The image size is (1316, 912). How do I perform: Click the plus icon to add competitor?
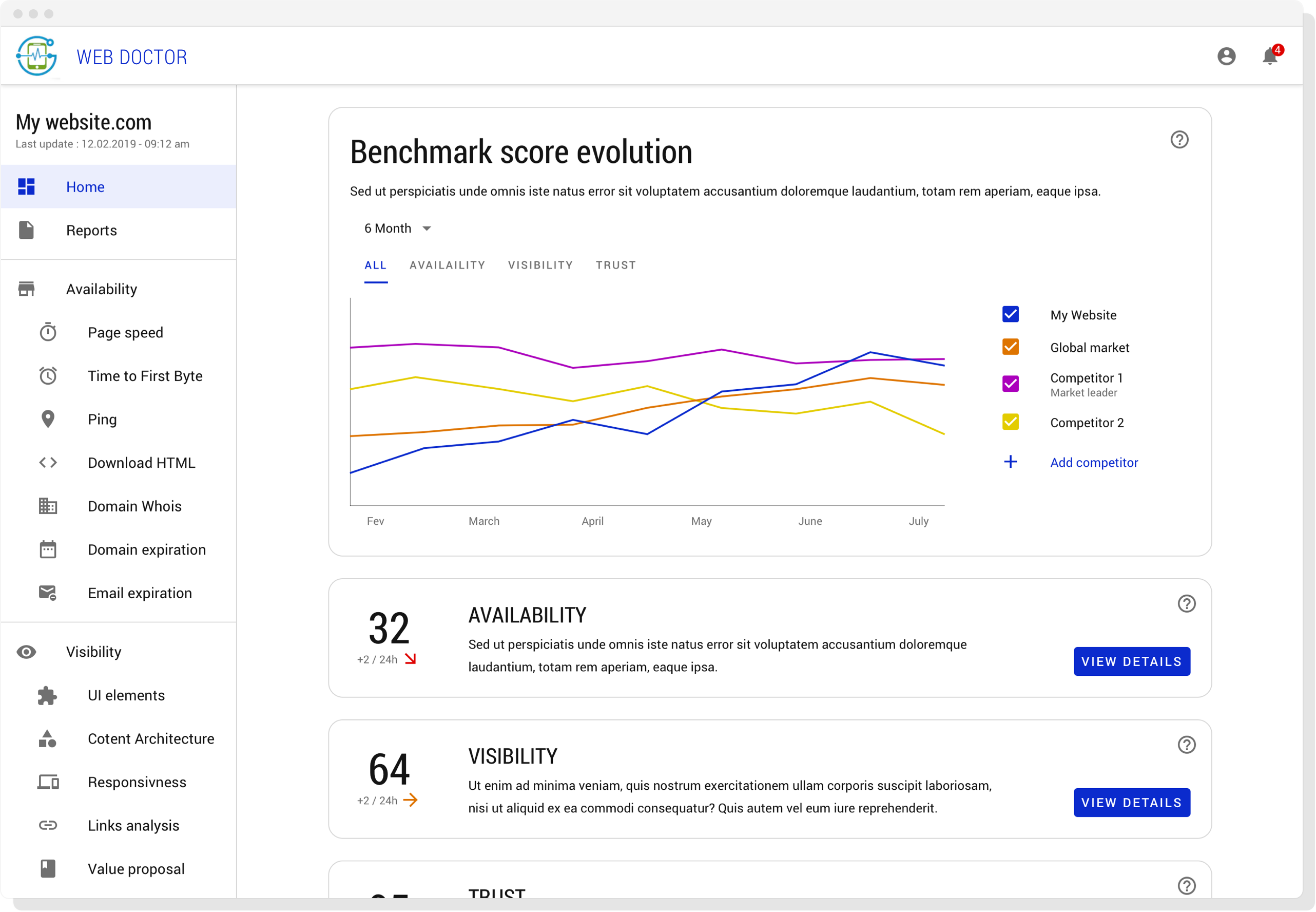[x=1011, y=462]
